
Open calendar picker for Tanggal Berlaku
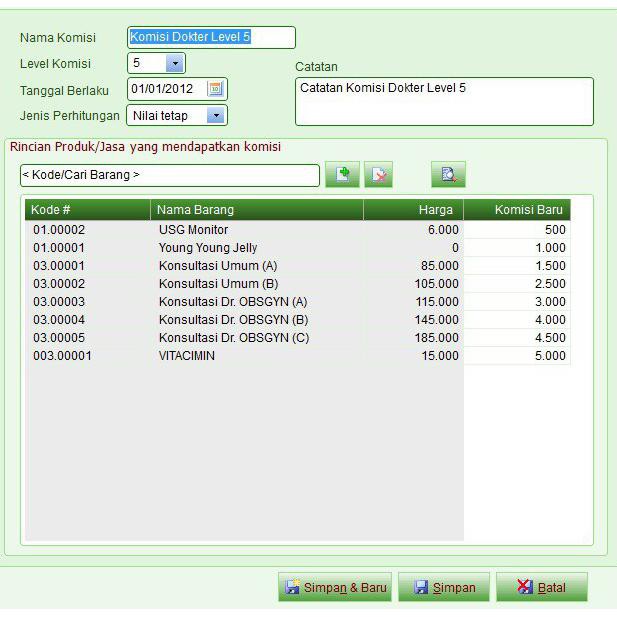(216, 89)
